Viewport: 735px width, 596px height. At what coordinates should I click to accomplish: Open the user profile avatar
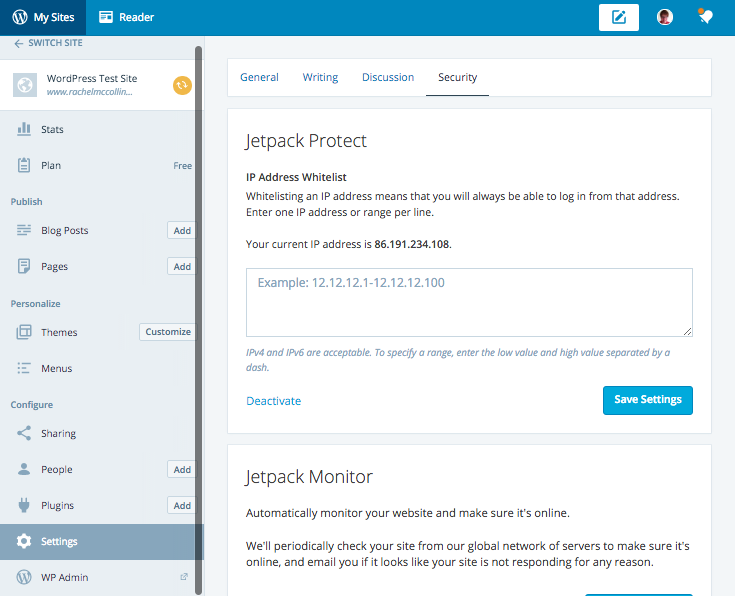pos(665,17)
